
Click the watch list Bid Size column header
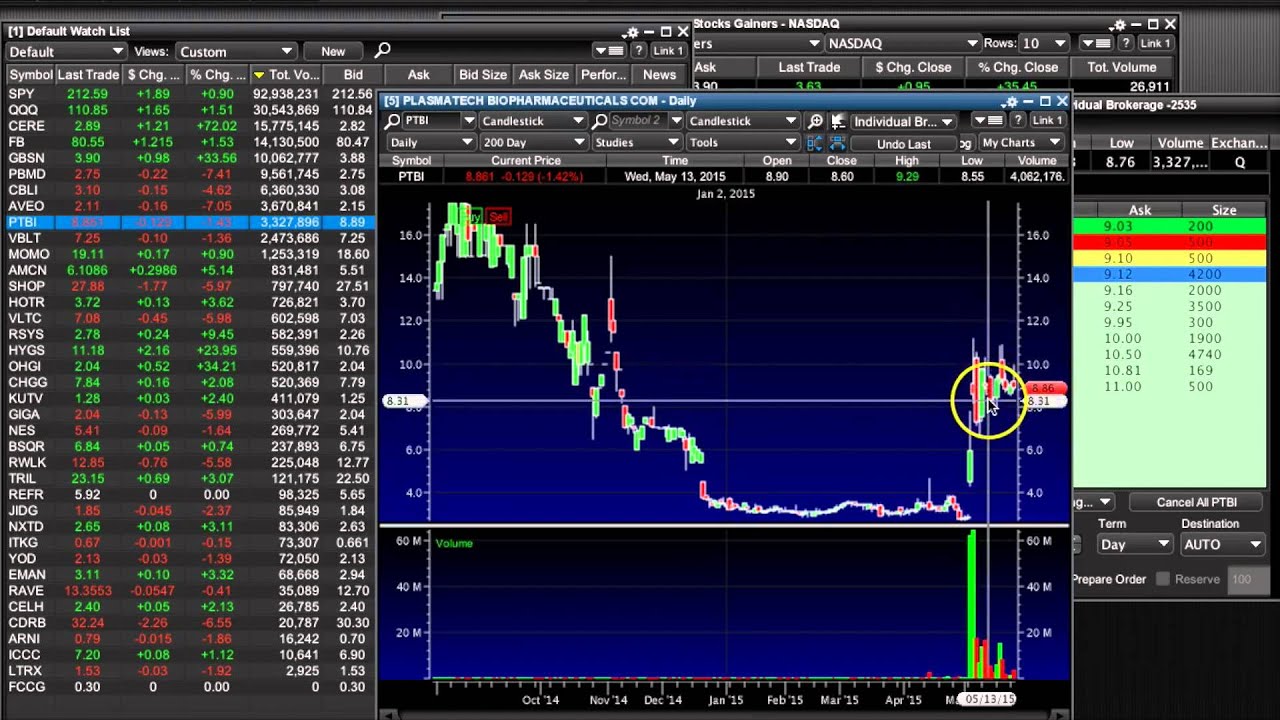(x=483, y=75)
